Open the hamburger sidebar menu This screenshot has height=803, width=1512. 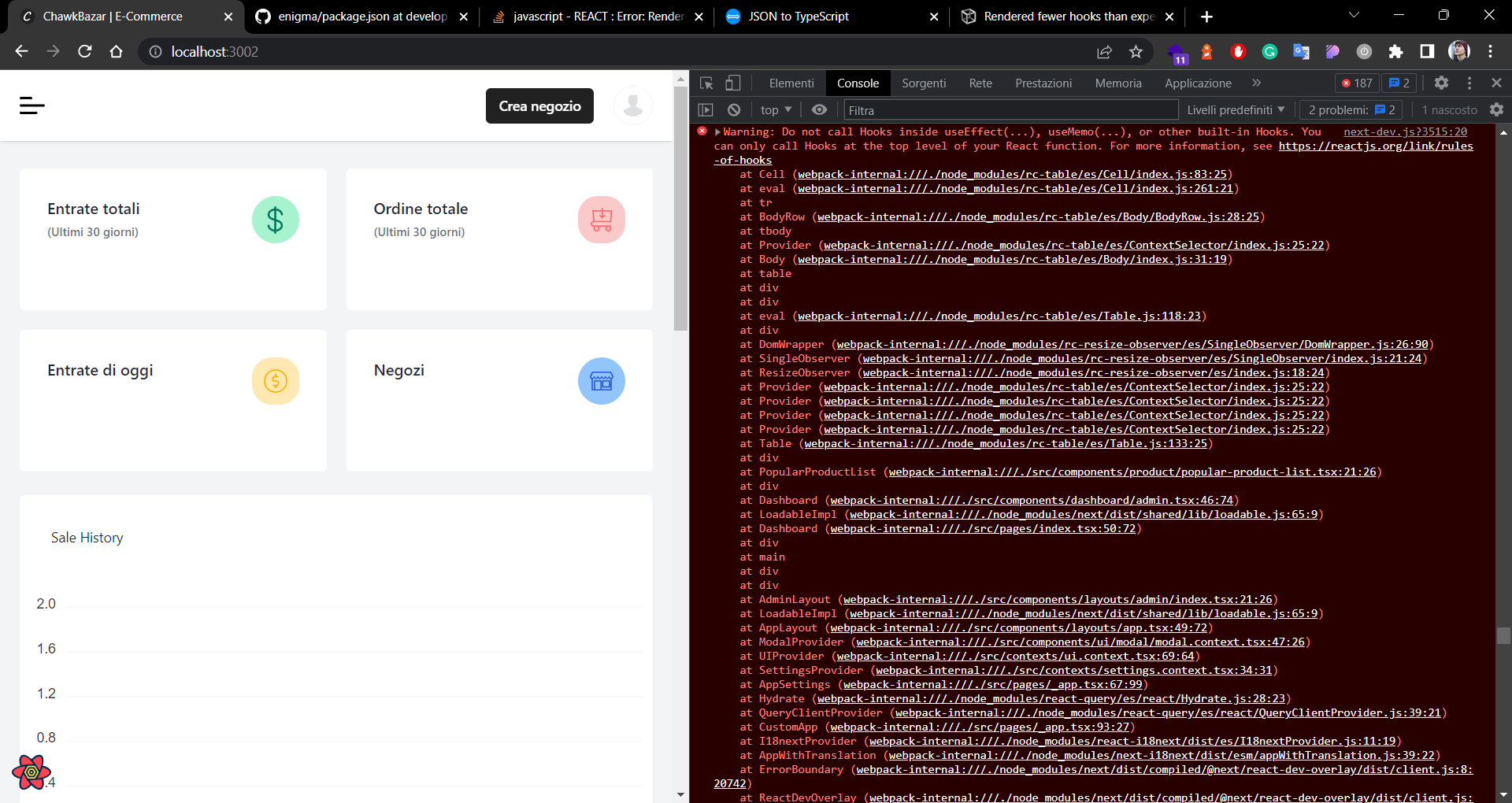(32, 105)
